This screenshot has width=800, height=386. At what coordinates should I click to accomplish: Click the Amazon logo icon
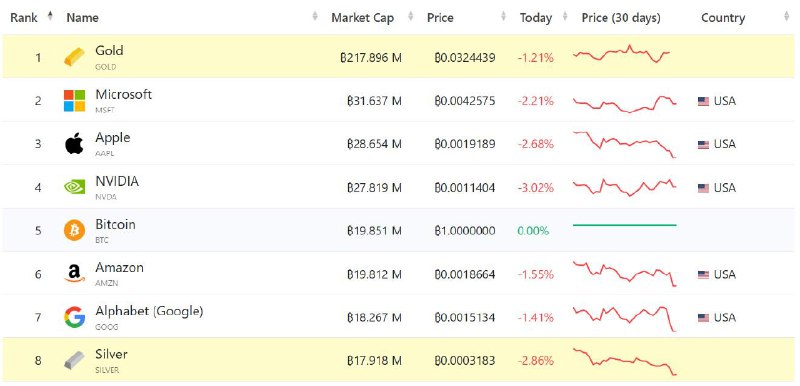click(x=74, y=274)
